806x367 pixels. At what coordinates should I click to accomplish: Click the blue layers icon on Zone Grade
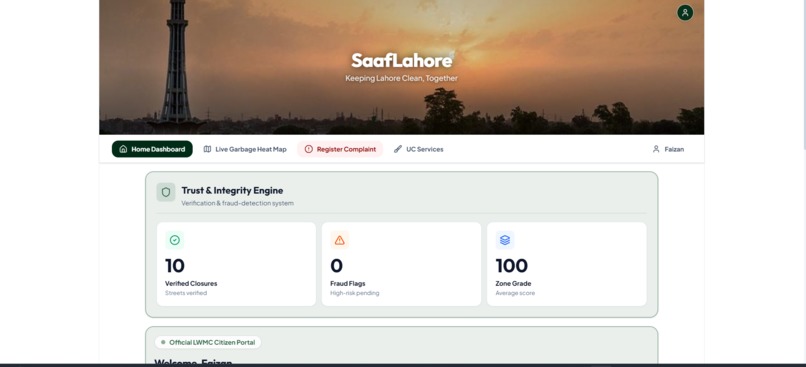(x=505, y=240)
